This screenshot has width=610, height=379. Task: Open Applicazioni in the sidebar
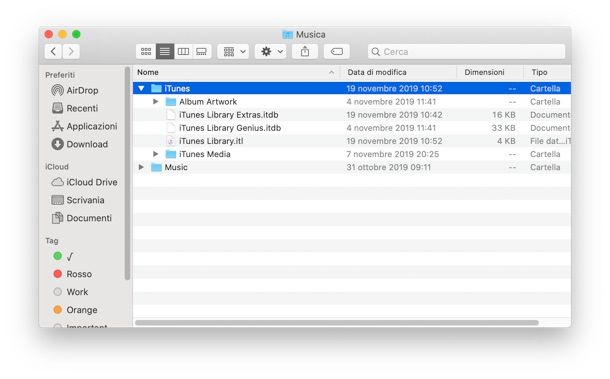84,126
